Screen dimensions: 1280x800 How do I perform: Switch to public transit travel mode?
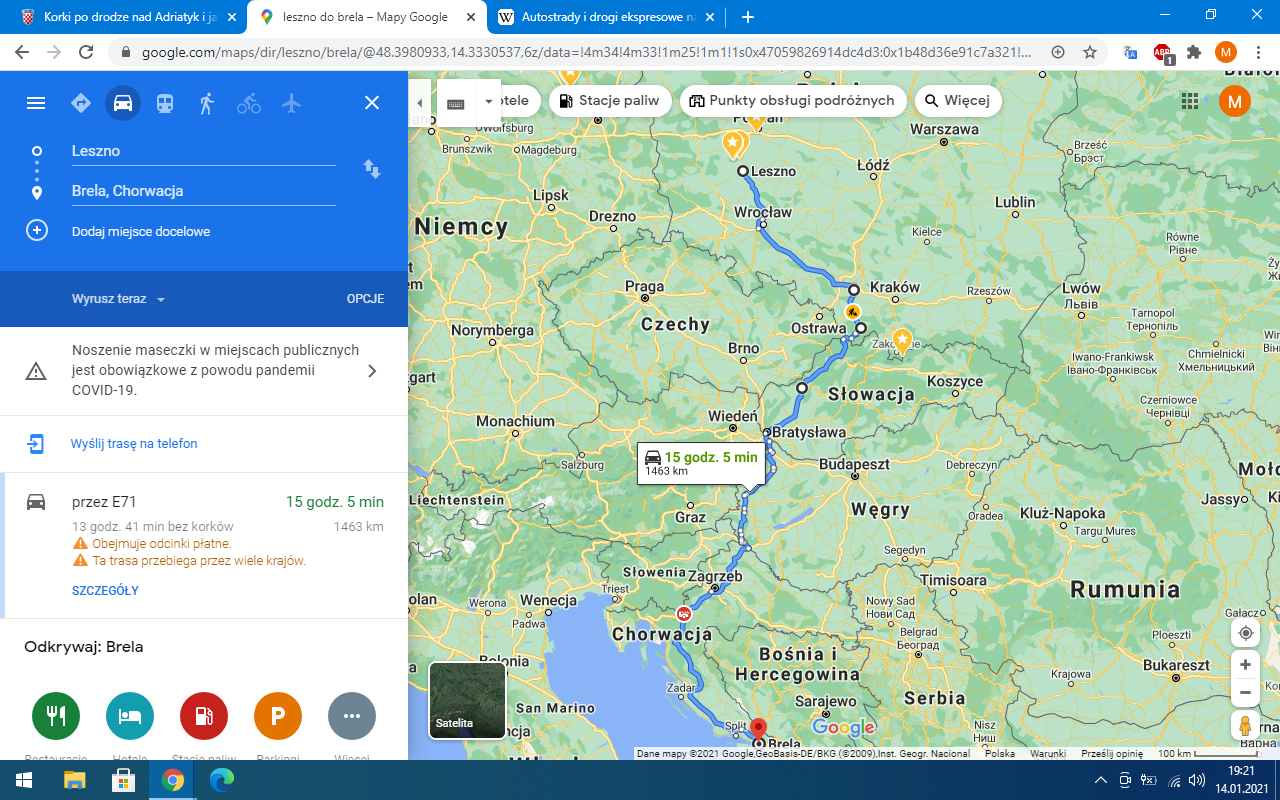(x=165, y=103)
